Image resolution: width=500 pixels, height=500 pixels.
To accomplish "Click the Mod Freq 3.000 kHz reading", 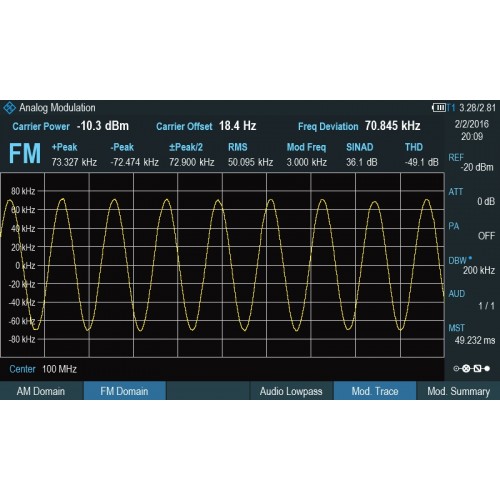I will [307, 155].
